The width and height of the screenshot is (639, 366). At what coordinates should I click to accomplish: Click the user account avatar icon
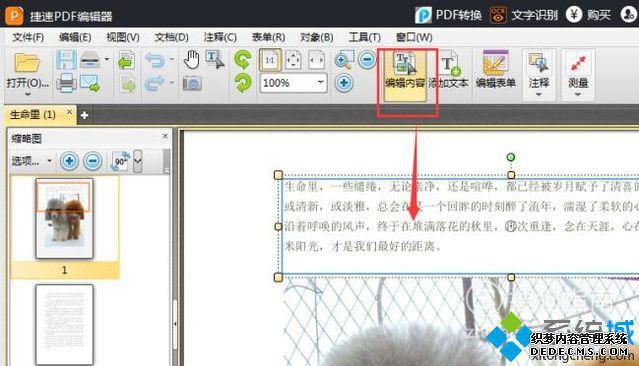tap(628, 14)
